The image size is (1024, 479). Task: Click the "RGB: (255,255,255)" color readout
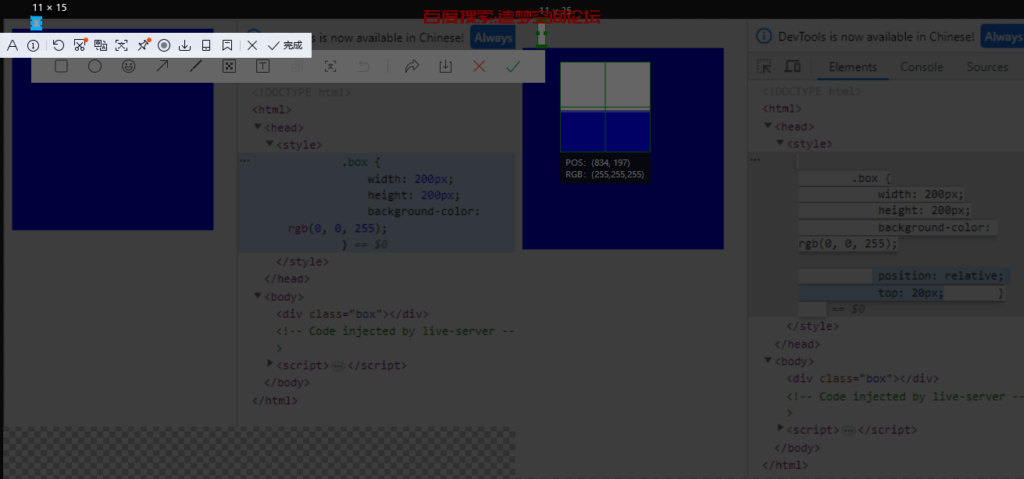(x=606, y=175)
